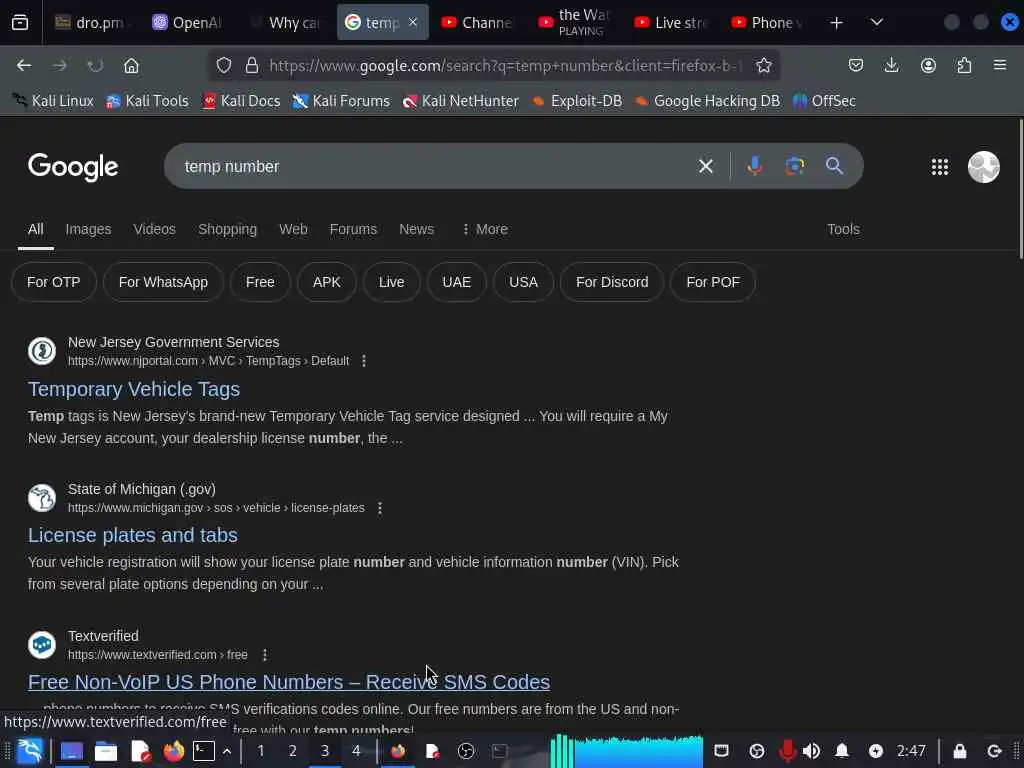Start Google voice search microphone
1024x768 pixels.
tap(754, 166)
